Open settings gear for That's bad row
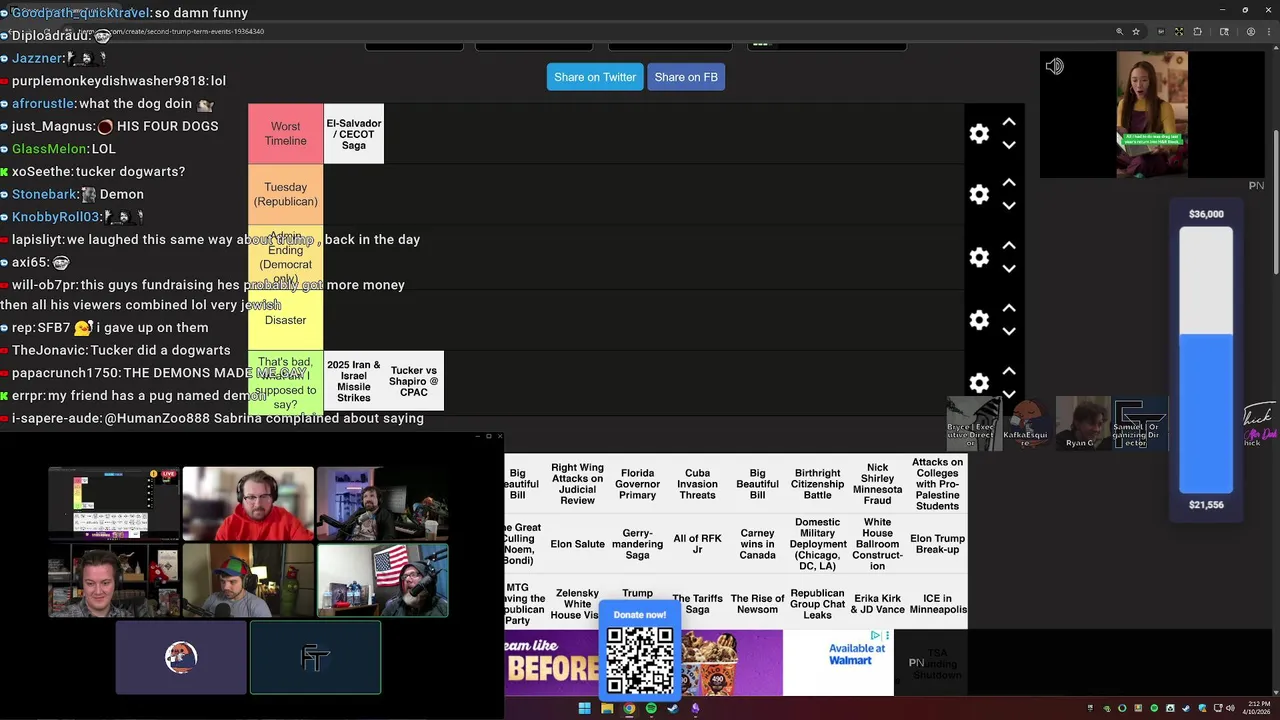This screenshot has height=720, width=1280. click(979, 383)
